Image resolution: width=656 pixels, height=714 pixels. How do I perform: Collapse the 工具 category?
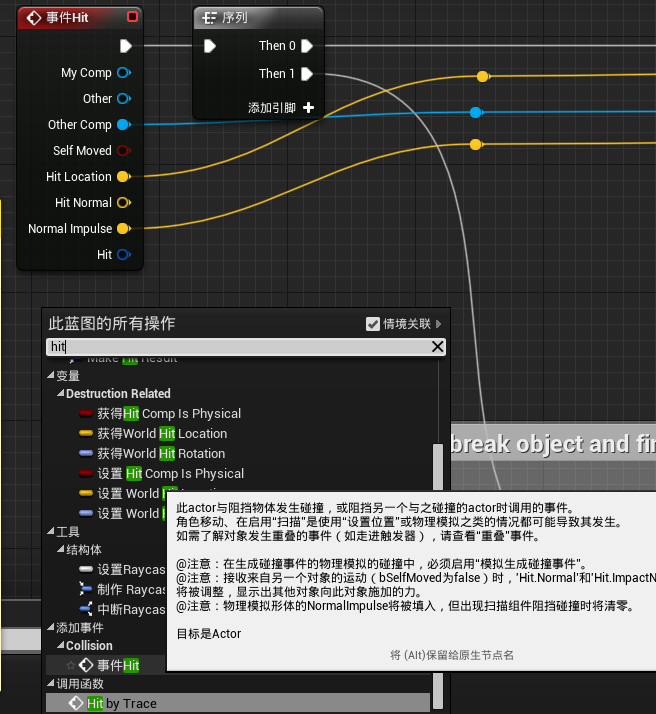coord(51,531)
